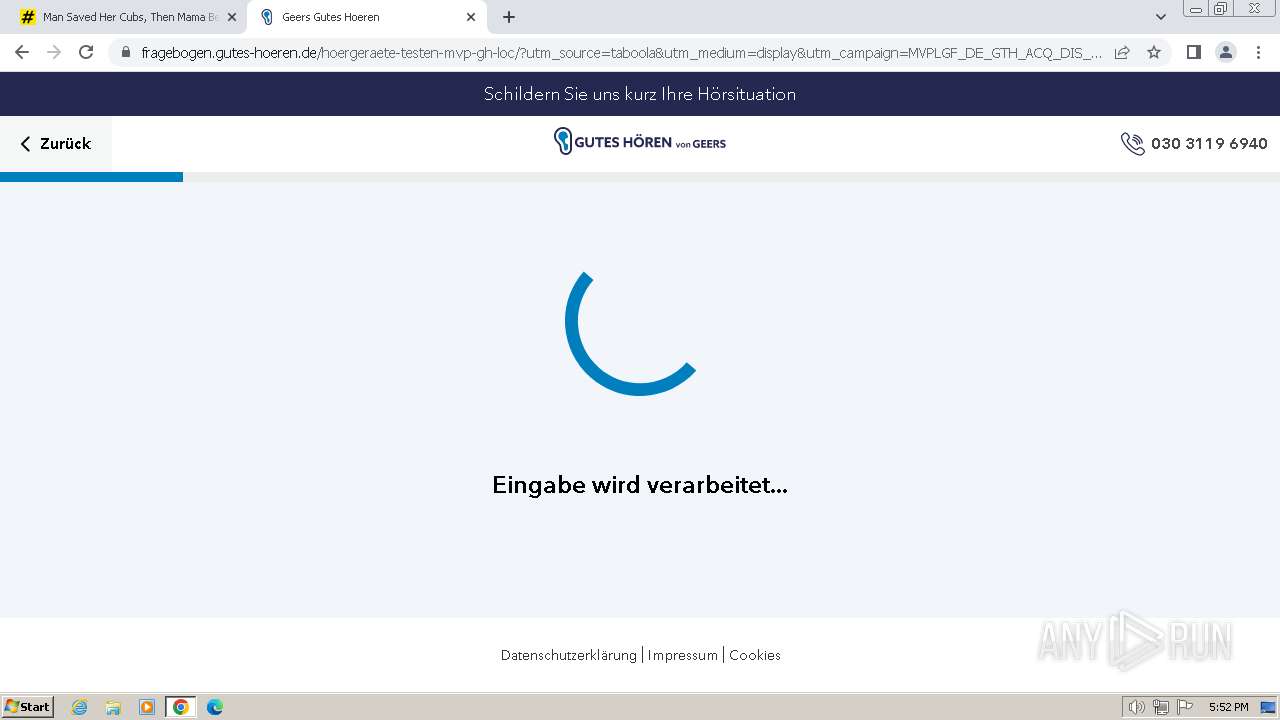Click the Eingabe wird verarbeitet text
The width and height of the screenshot is (1280, 720).
pyautogui.click(x=640, y=485)
